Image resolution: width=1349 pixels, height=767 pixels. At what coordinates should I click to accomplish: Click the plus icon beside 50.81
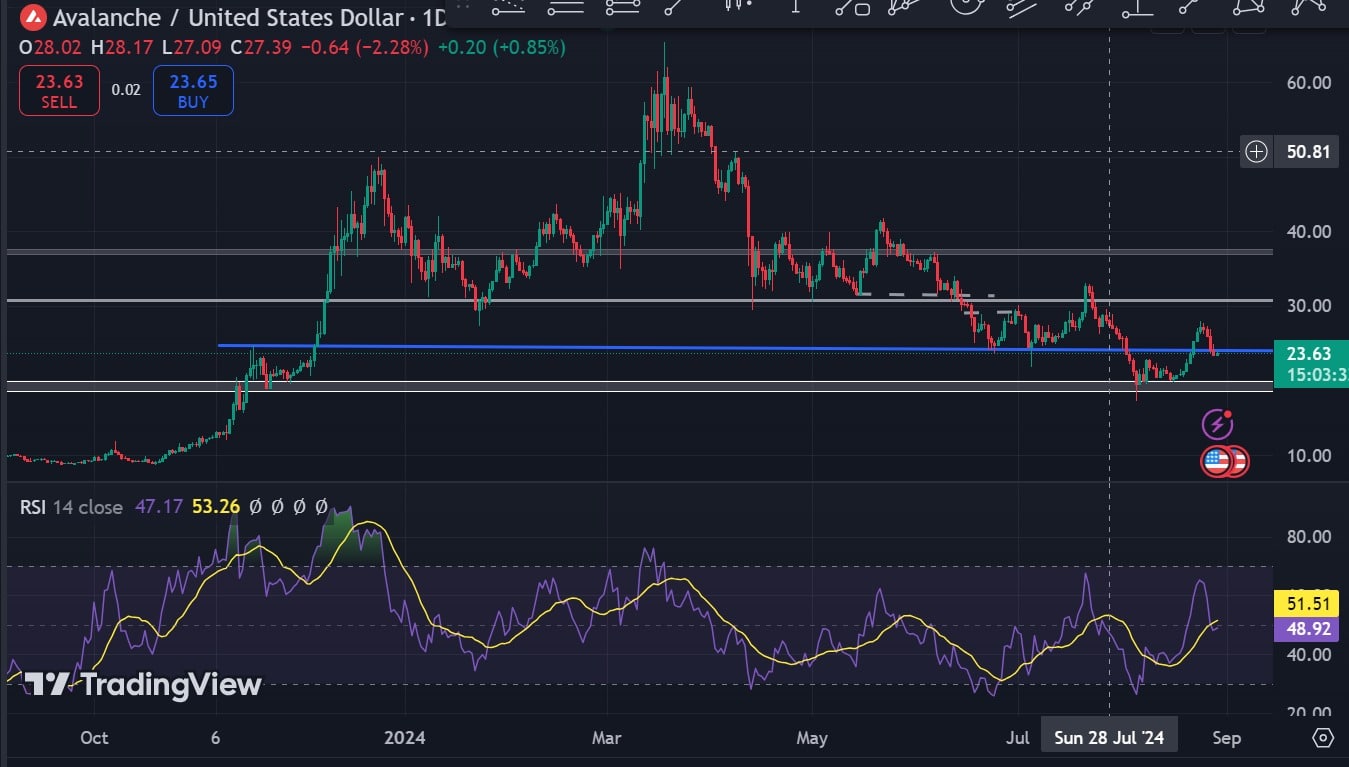[1257, 152]
